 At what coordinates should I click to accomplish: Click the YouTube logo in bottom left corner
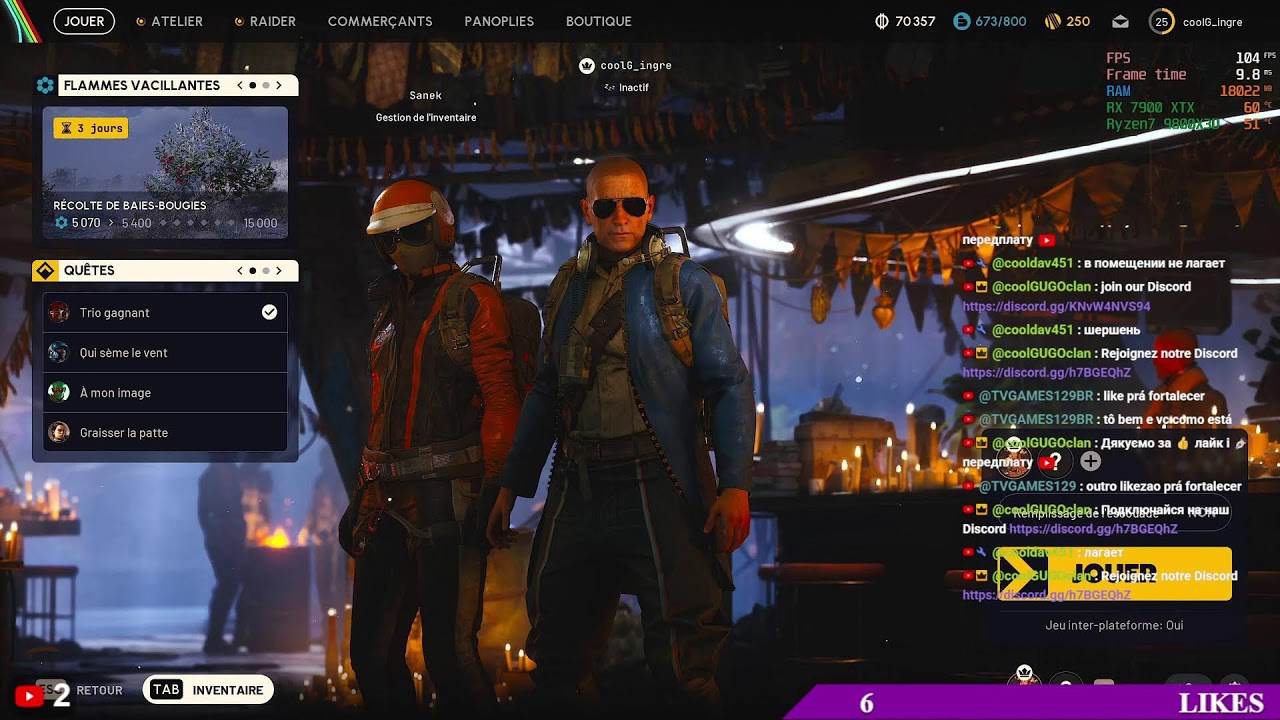(x=29, y=695)
